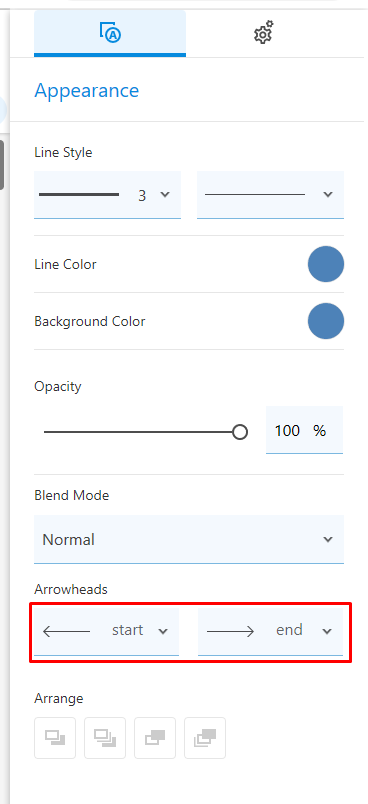Open the start arrowhead dropdown
Viewport: 368px width, 804px height.
tap(107, 631)
